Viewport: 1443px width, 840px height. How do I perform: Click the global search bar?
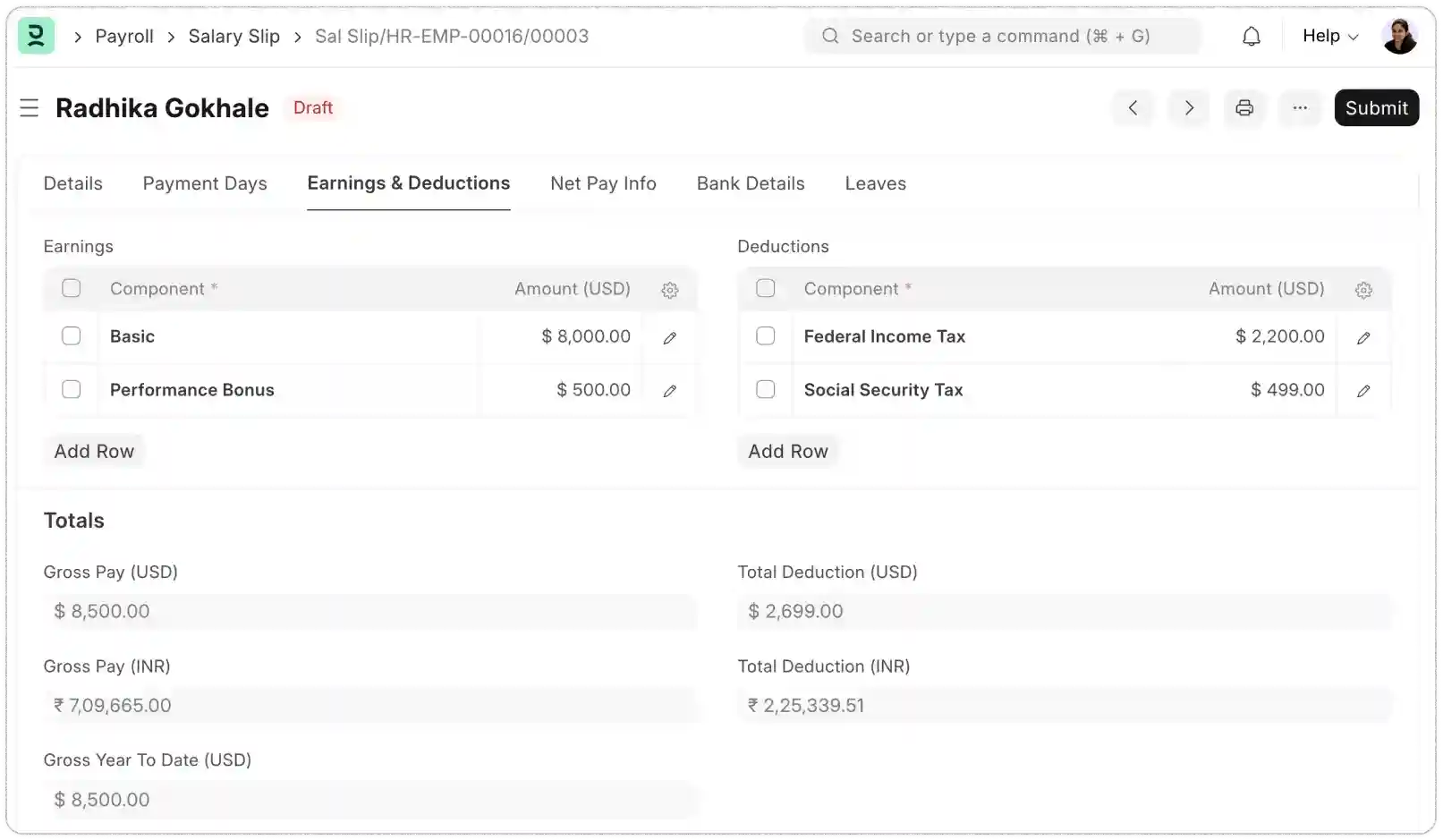(x=1001, y=36)
